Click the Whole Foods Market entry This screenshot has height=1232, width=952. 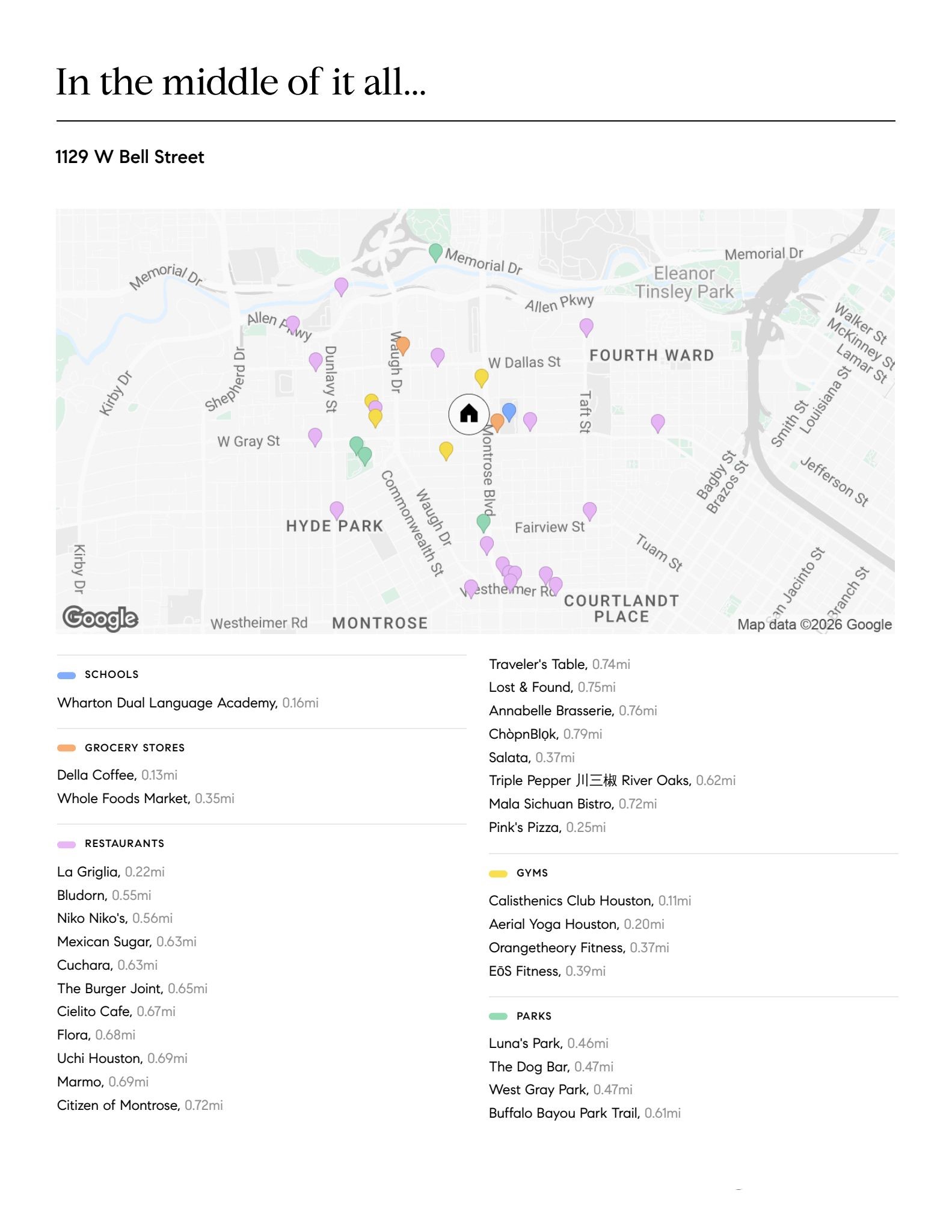point(146,798)
